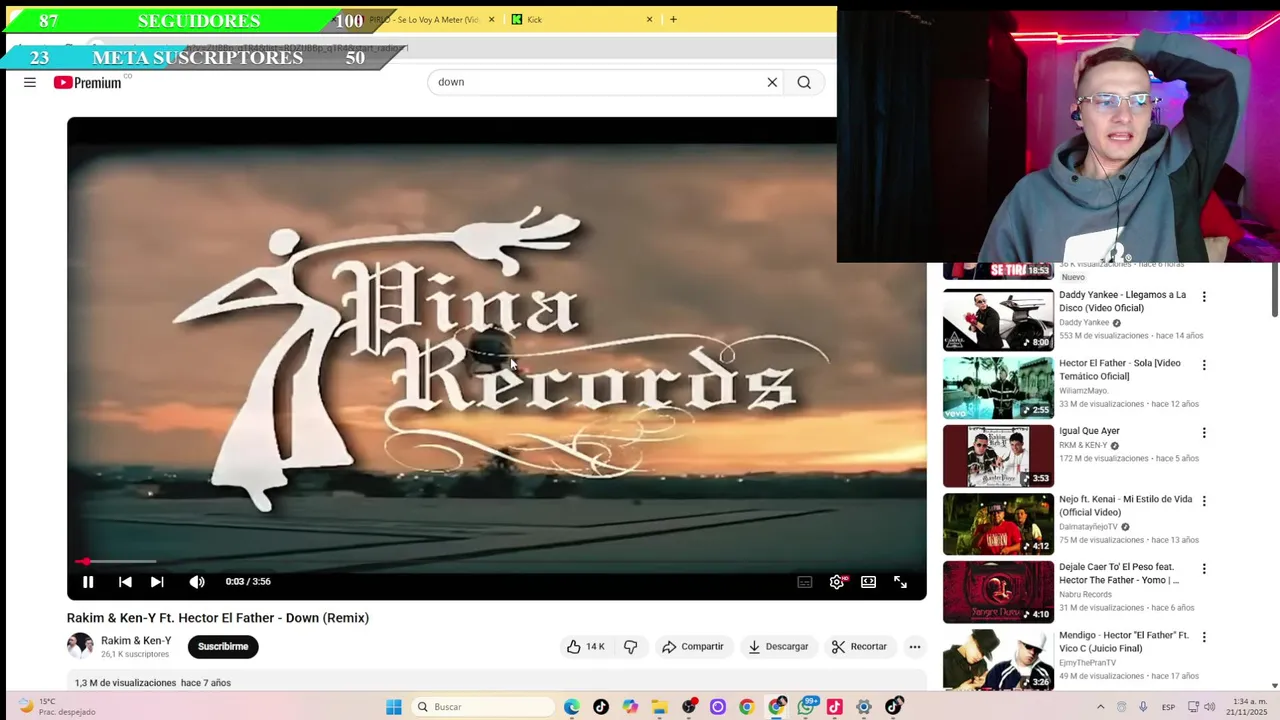Viewport: 1280px width, 720px height.
Task: Go to YouTube Premium home logo
Action: coord(88,82)
